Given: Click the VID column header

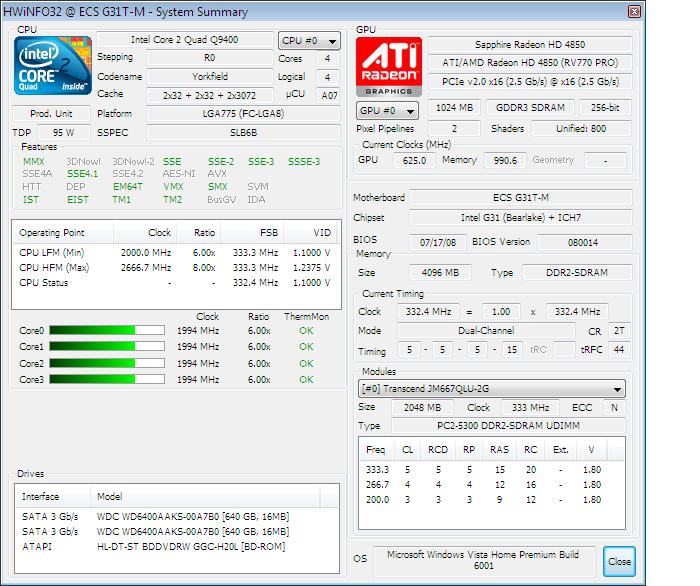Looking at the screenshot, I should 311,233.
